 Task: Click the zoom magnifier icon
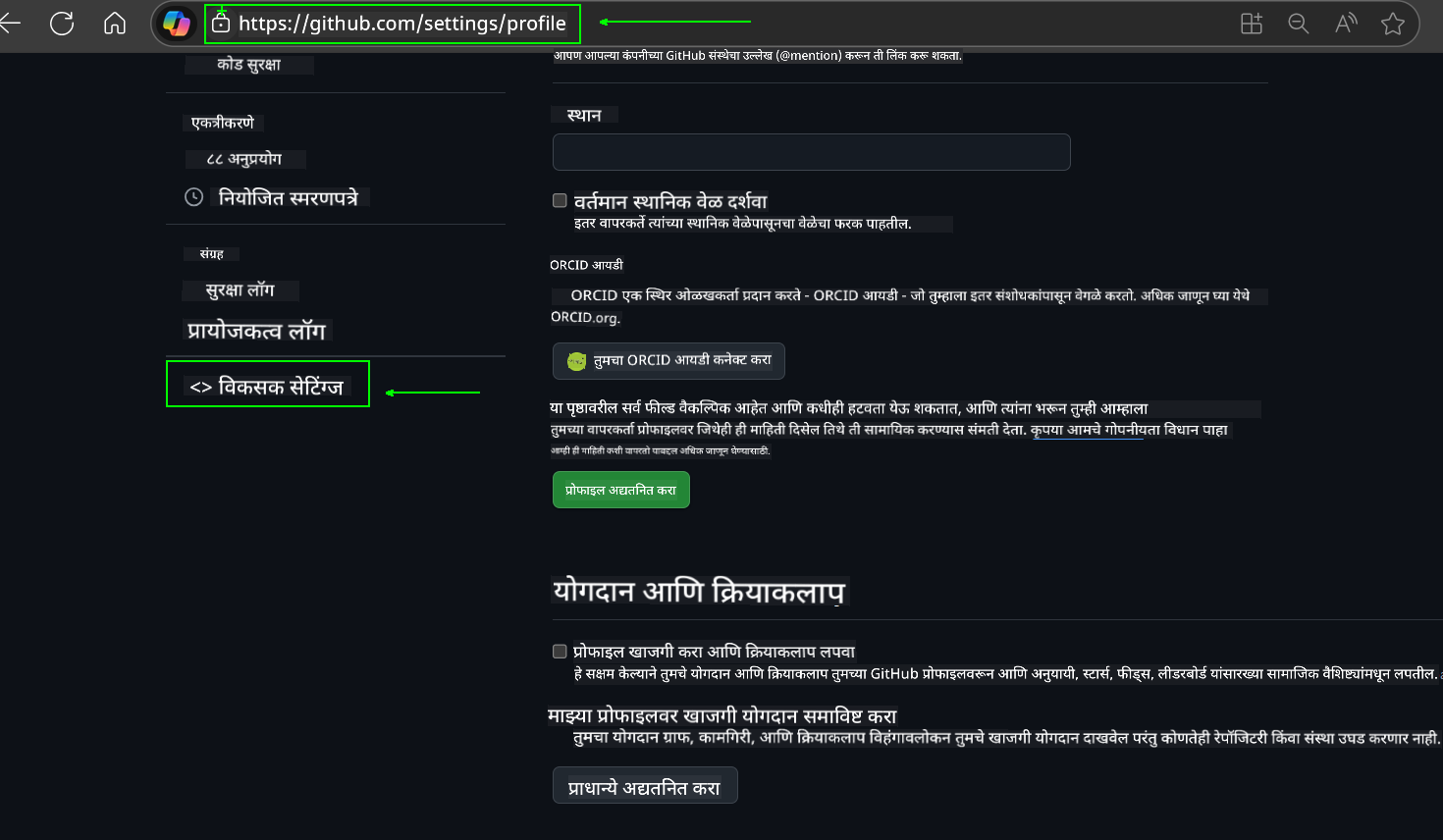[1299, 24]
